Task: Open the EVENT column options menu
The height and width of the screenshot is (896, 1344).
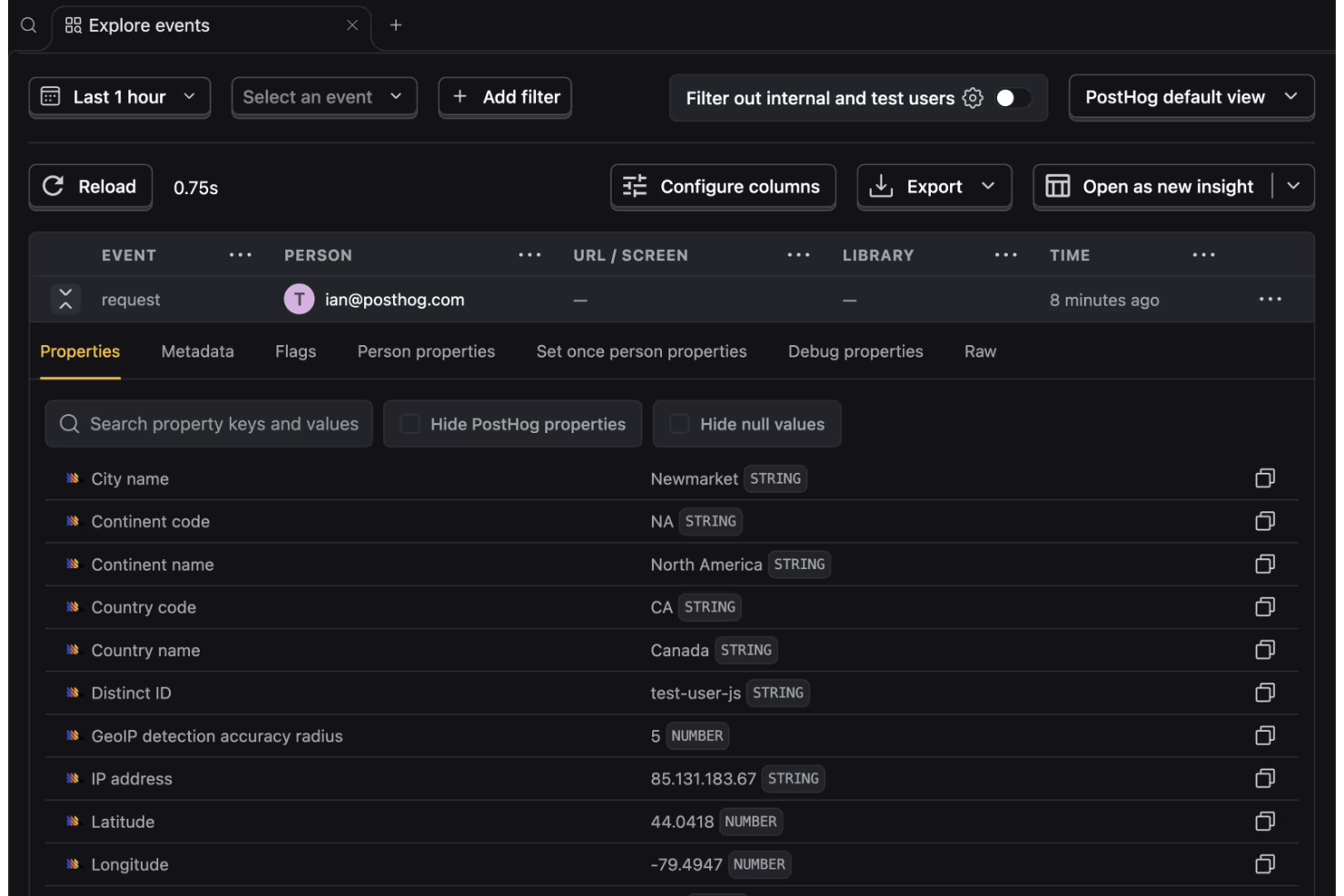Action: 241,255
